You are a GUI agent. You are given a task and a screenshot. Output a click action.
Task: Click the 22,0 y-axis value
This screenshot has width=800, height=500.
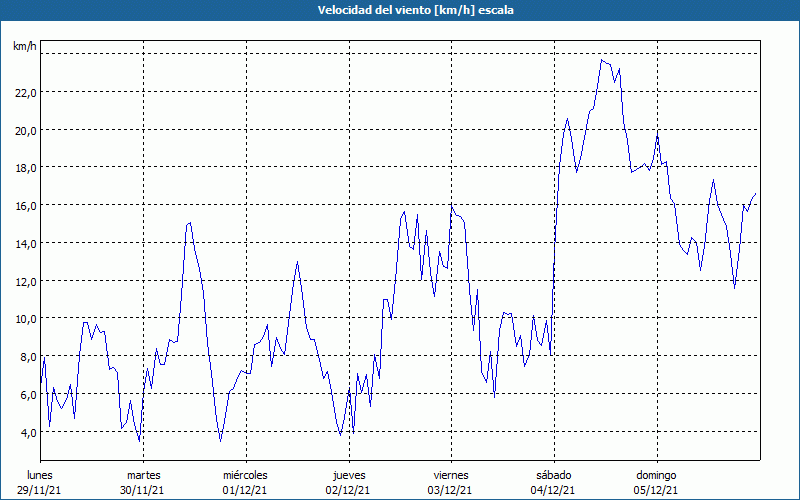click(x=26, y=92)
